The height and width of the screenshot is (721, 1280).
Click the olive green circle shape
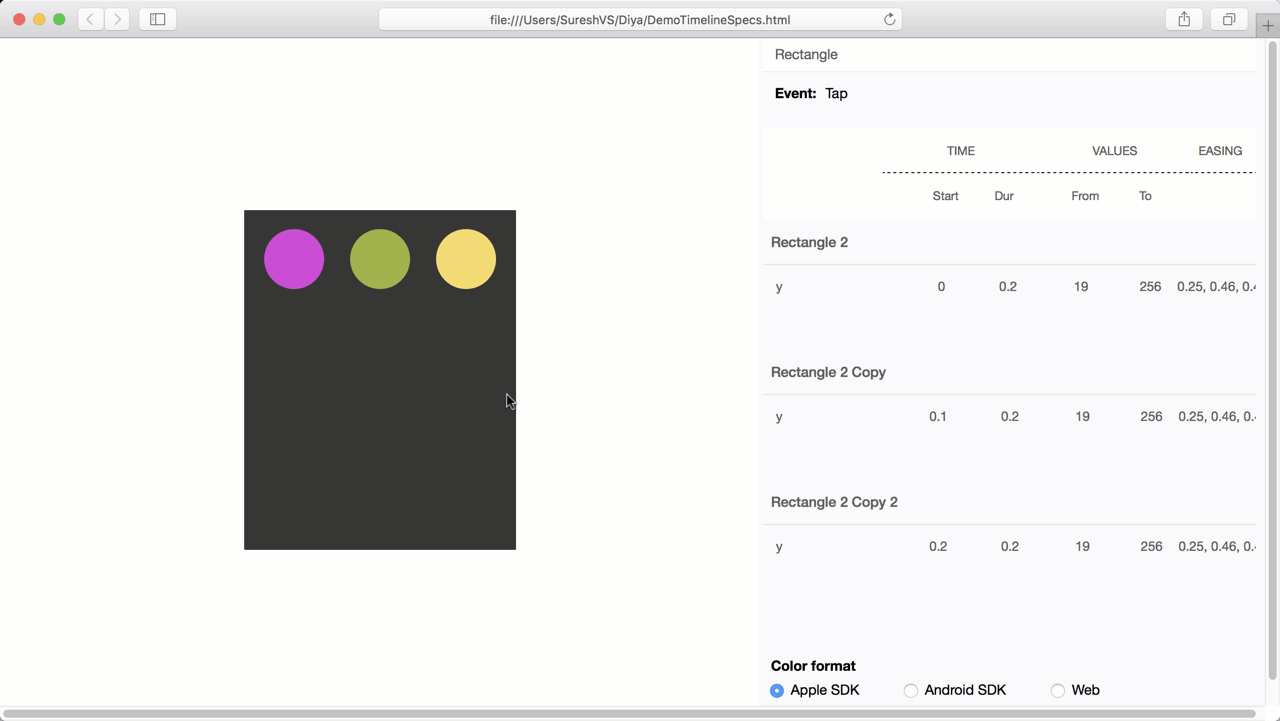coord(379,258)
